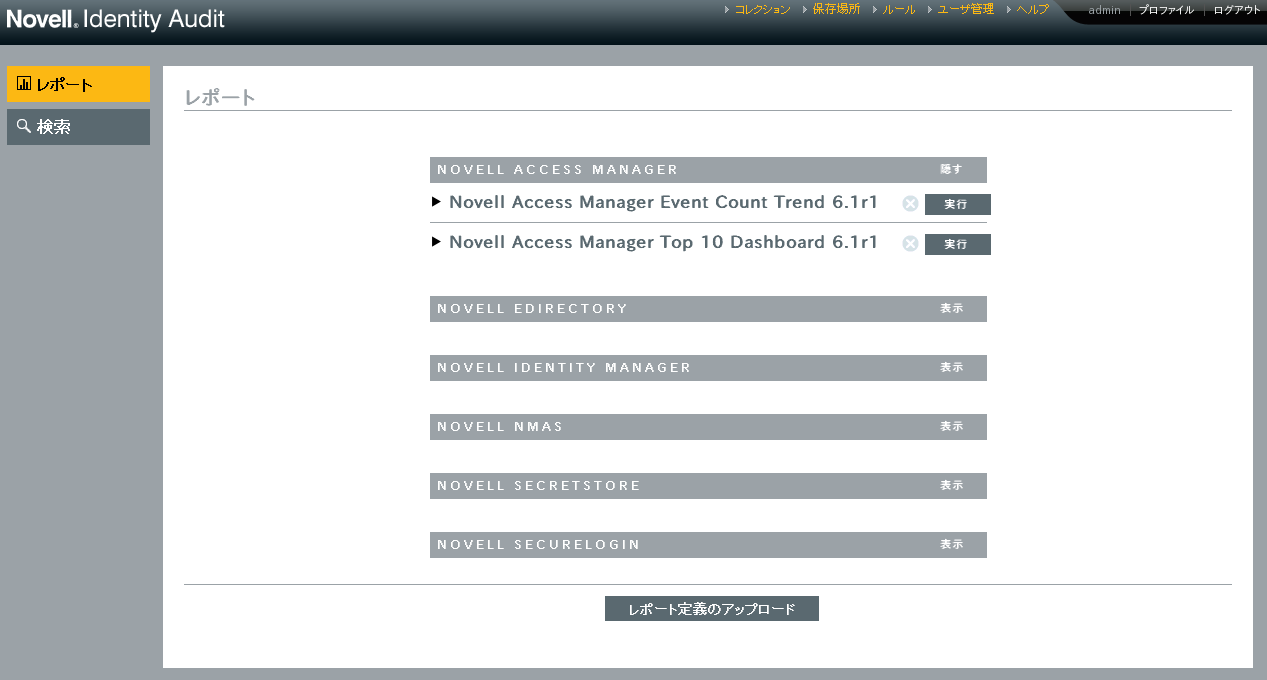This screenshot has width=1267, height=680.
Task: Show the Novell eDirectory reports with 表示
Action: [951, 309]
